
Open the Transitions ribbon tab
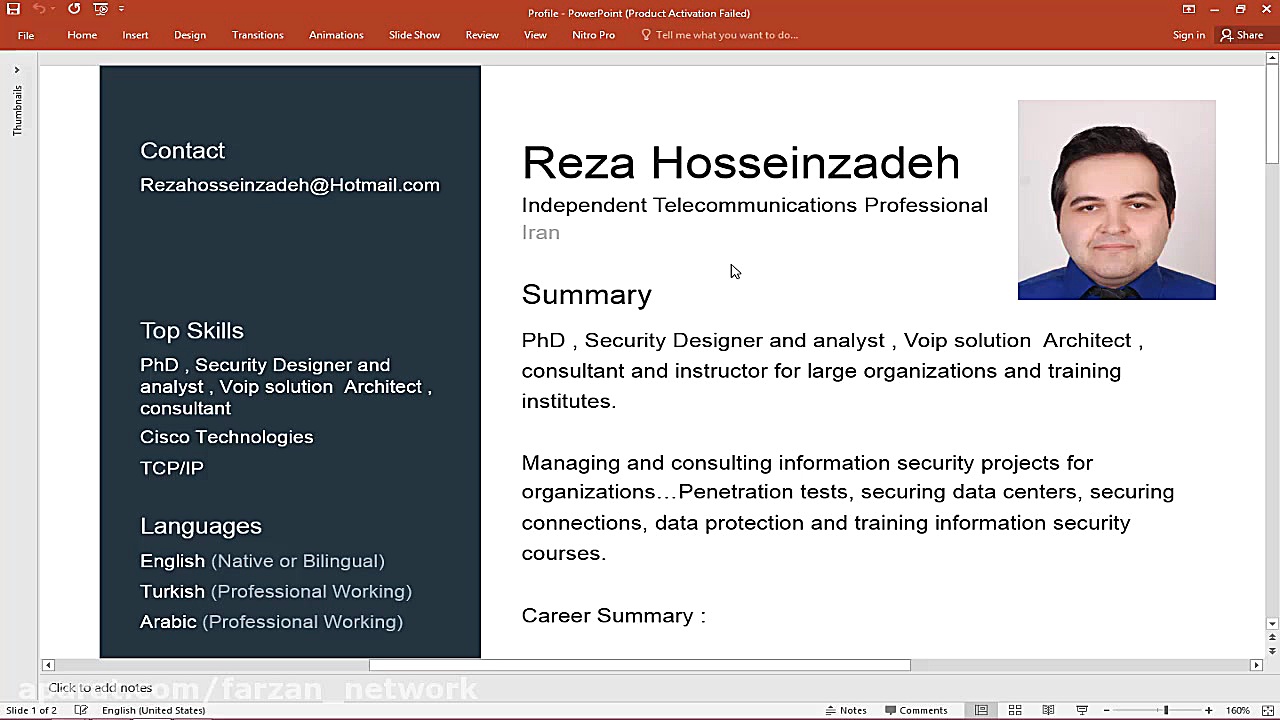click(x=258, y=35)
